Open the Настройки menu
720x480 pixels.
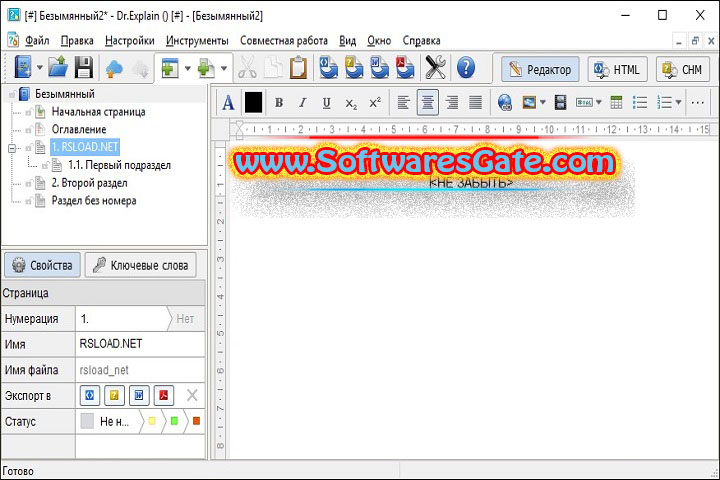[x=129, y=41]
